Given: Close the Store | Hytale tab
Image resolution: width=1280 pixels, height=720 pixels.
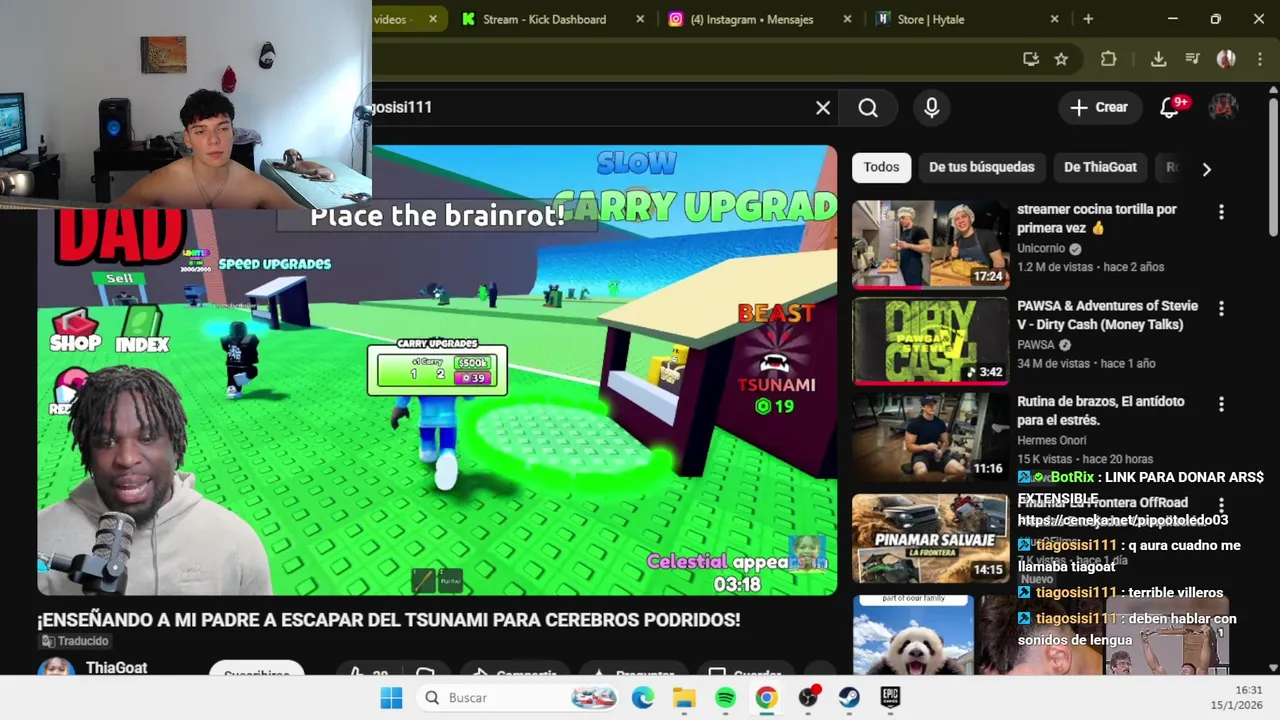Looking at the screenshot, I should (1054, 19).
